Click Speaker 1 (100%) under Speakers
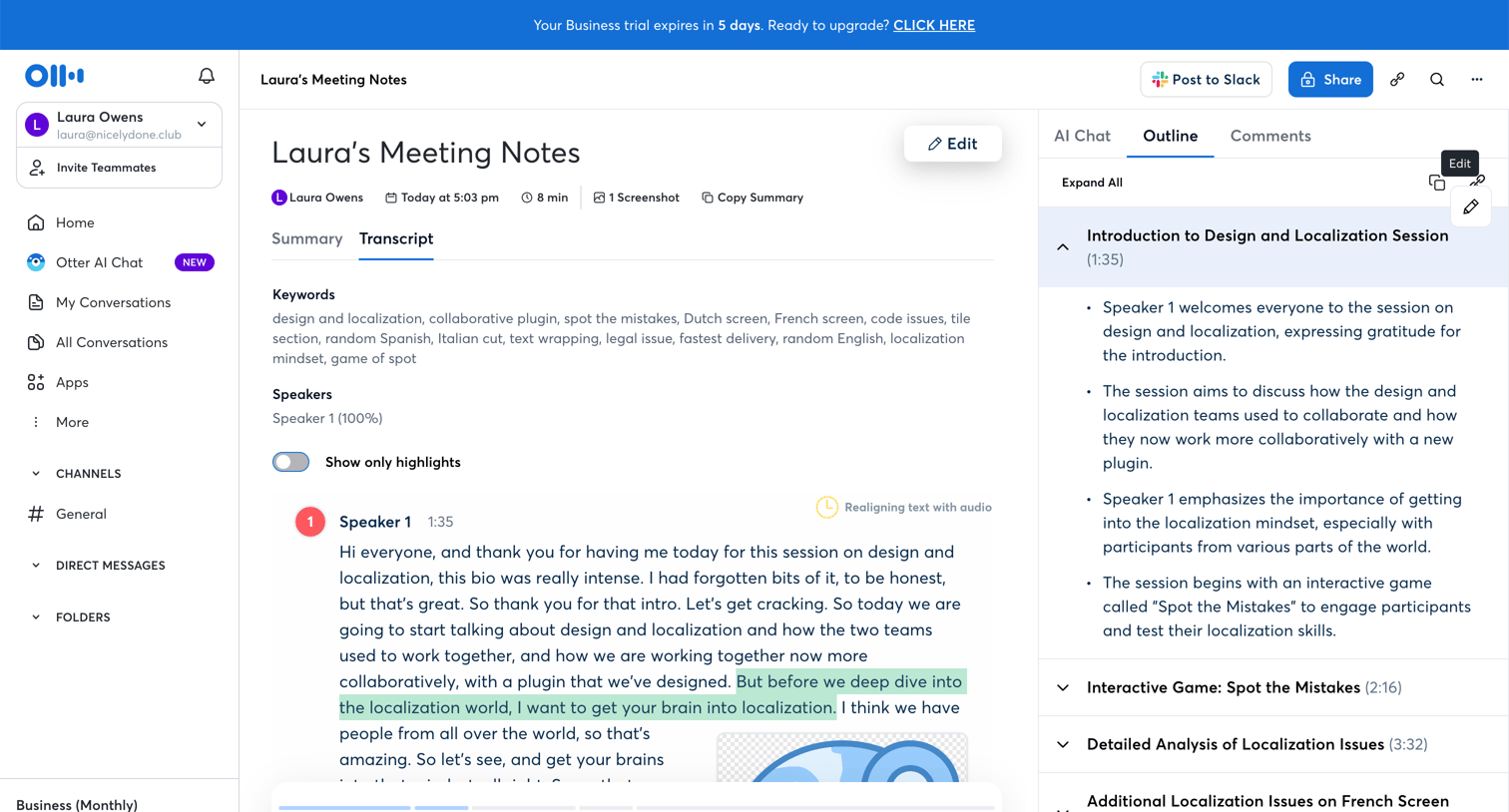The height and width of the screenshot is (812, 1509). (327, 418)
